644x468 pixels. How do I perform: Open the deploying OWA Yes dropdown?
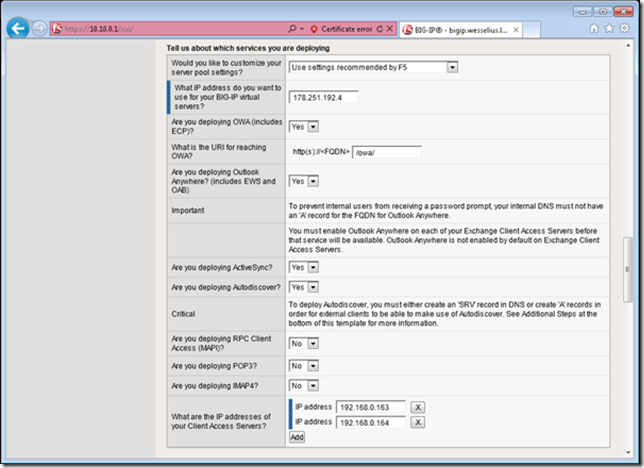(x=304, y=127)
